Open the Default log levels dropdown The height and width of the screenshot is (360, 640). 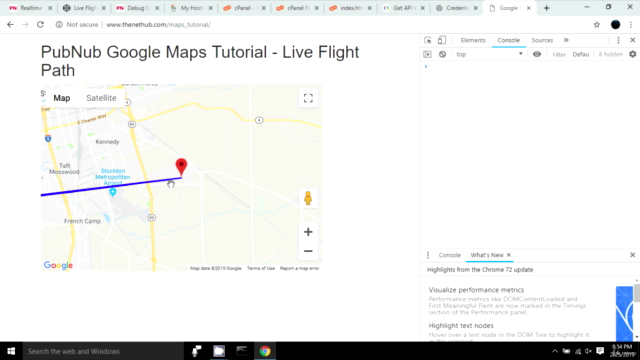580,54
